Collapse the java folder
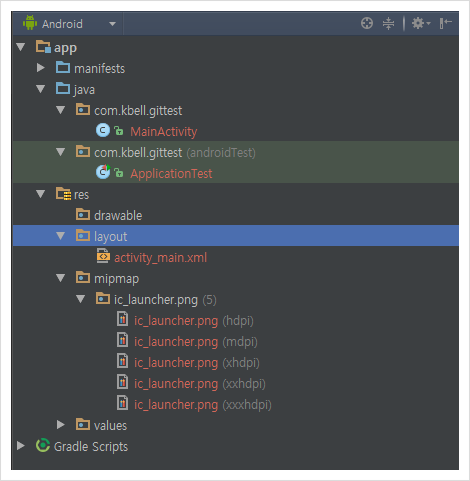This screenshot has height=481, width=470. pos(41,89)
